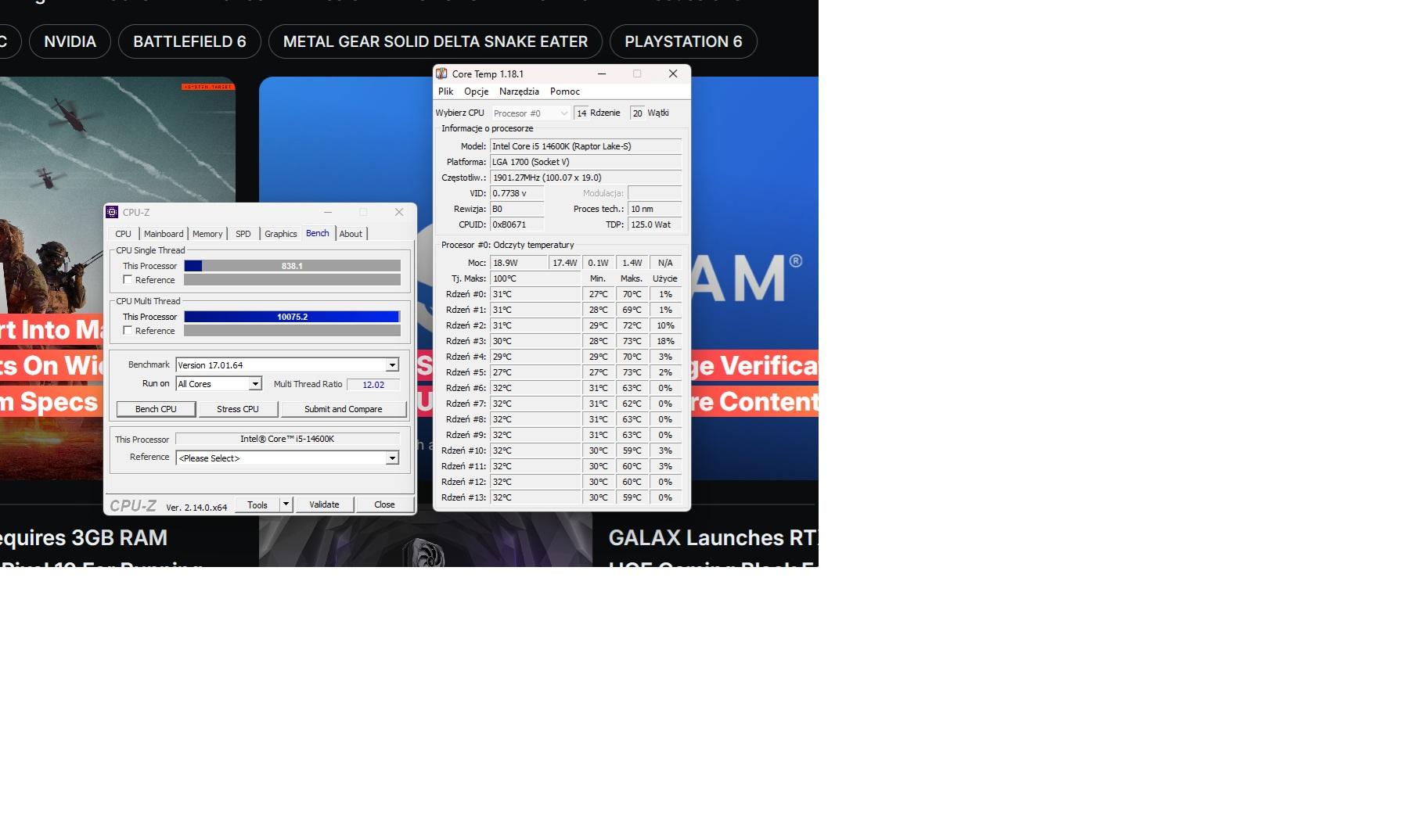Click the Rdzeń #3 usage value 18%
1411x840 pixels.
(x=665, y=341)
